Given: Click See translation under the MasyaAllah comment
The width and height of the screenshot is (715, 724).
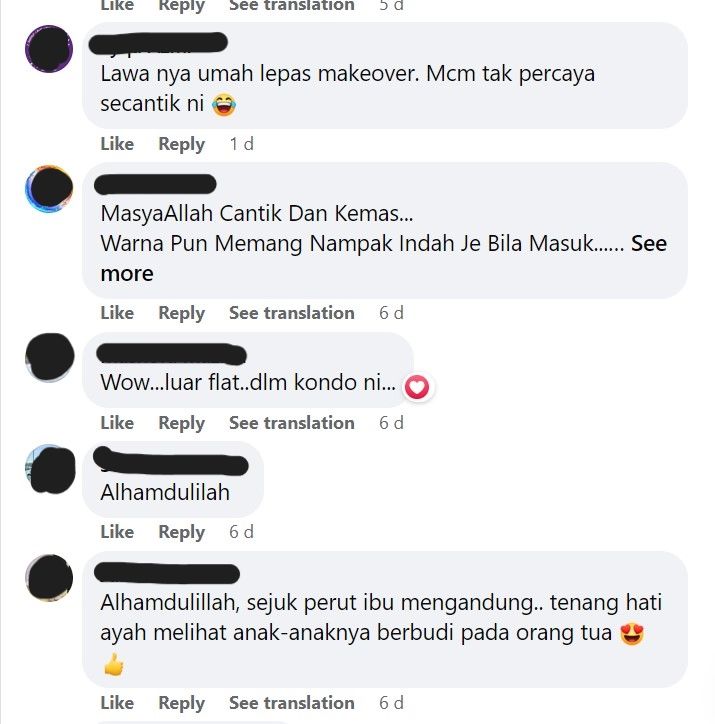Looking at the screenshot, I should coord(292,313).
